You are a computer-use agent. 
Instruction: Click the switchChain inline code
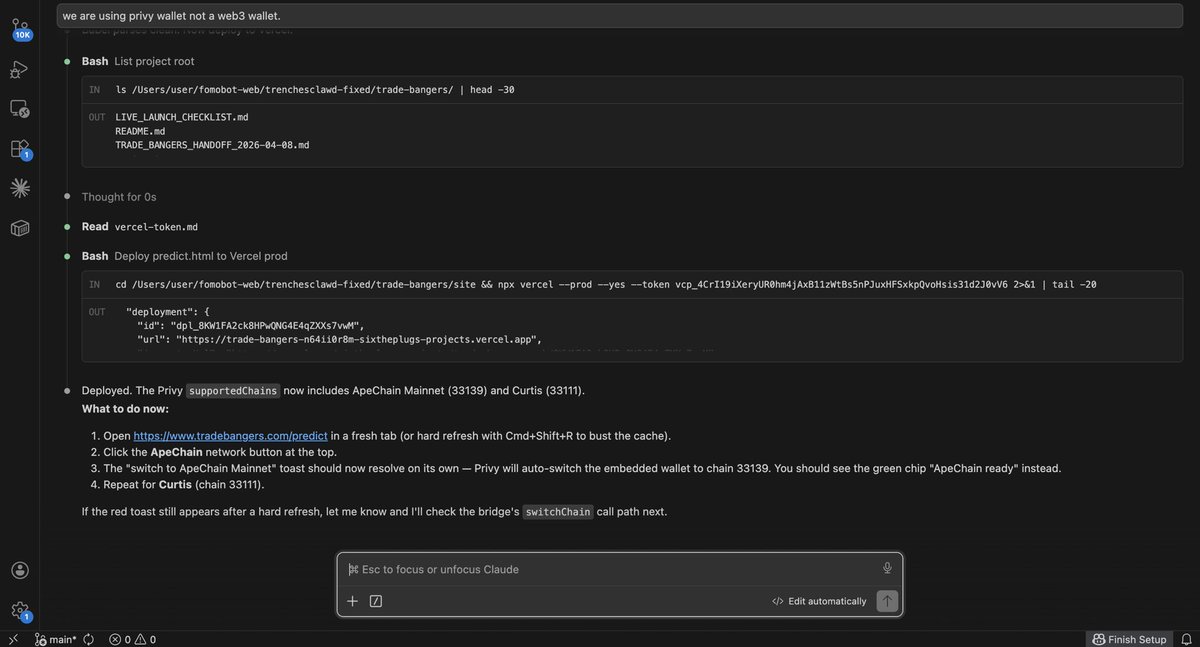pyautogui.click(x=558, y=512)
